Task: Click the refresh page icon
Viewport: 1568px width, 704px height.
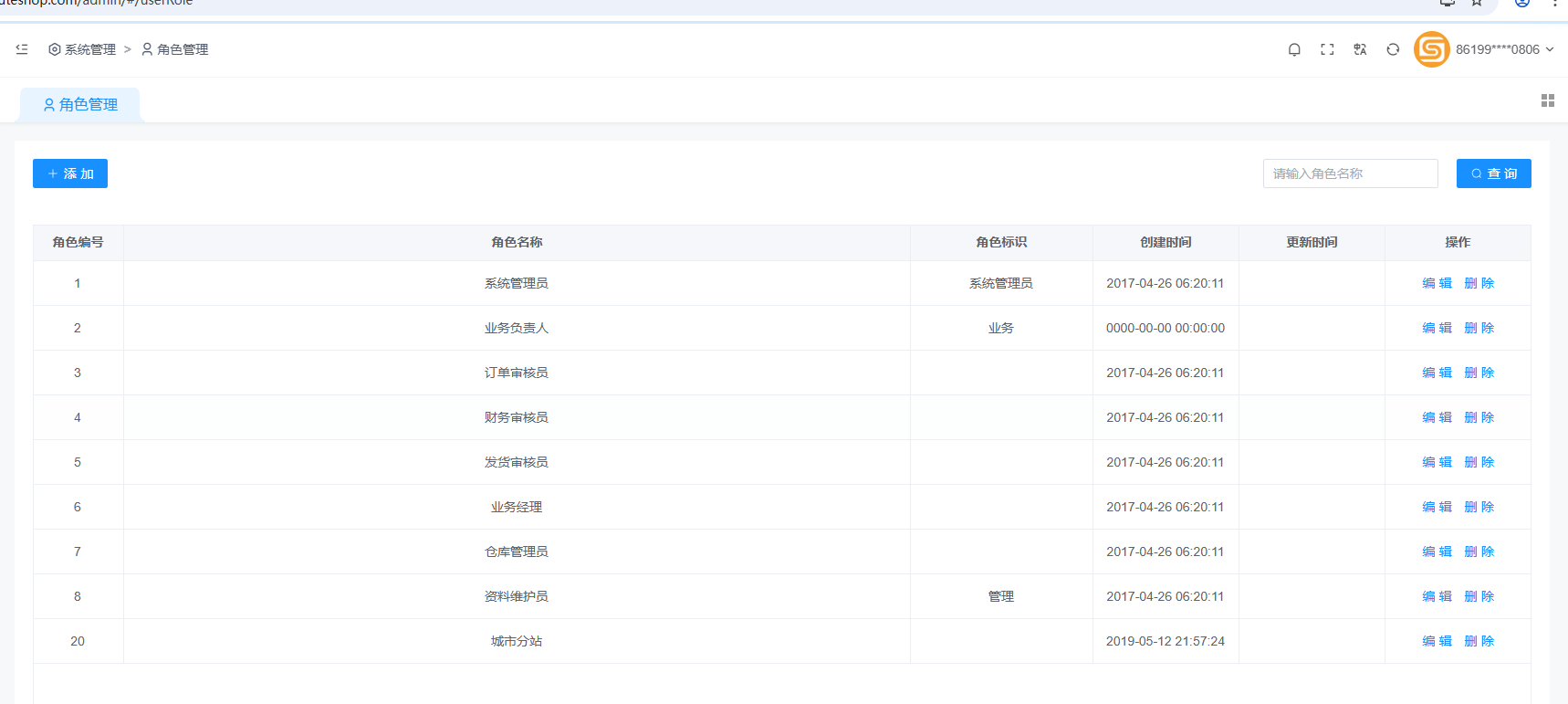Action: (1393, 49)
